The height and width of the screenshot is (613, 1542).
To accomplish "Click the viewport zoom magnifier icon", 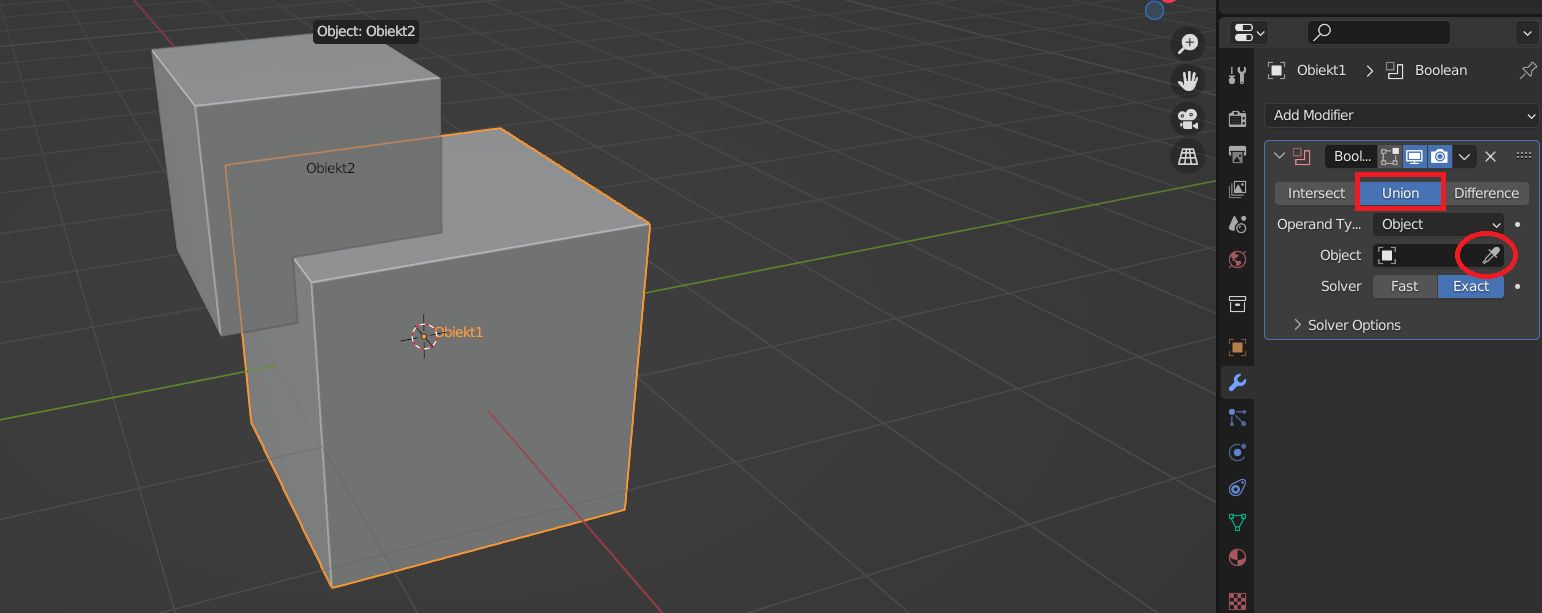I will [1188, 43].
